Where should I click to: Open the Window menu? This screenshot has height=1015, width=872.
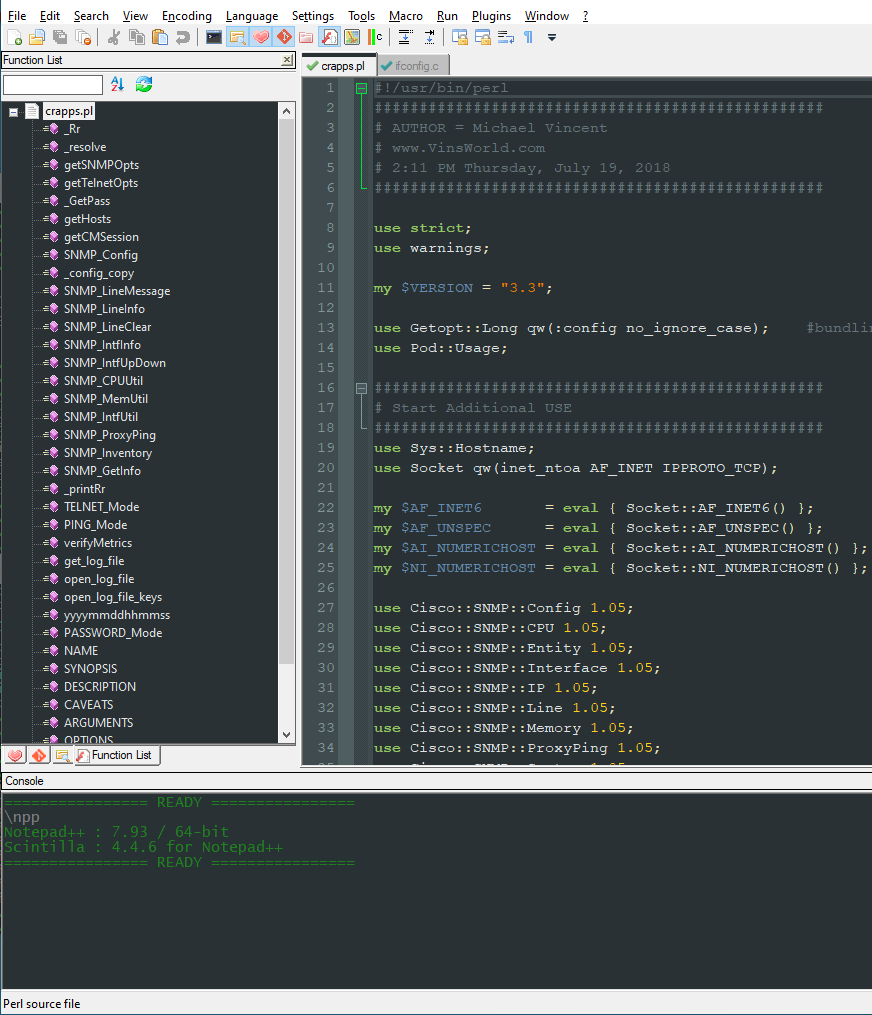click(546, 16)
